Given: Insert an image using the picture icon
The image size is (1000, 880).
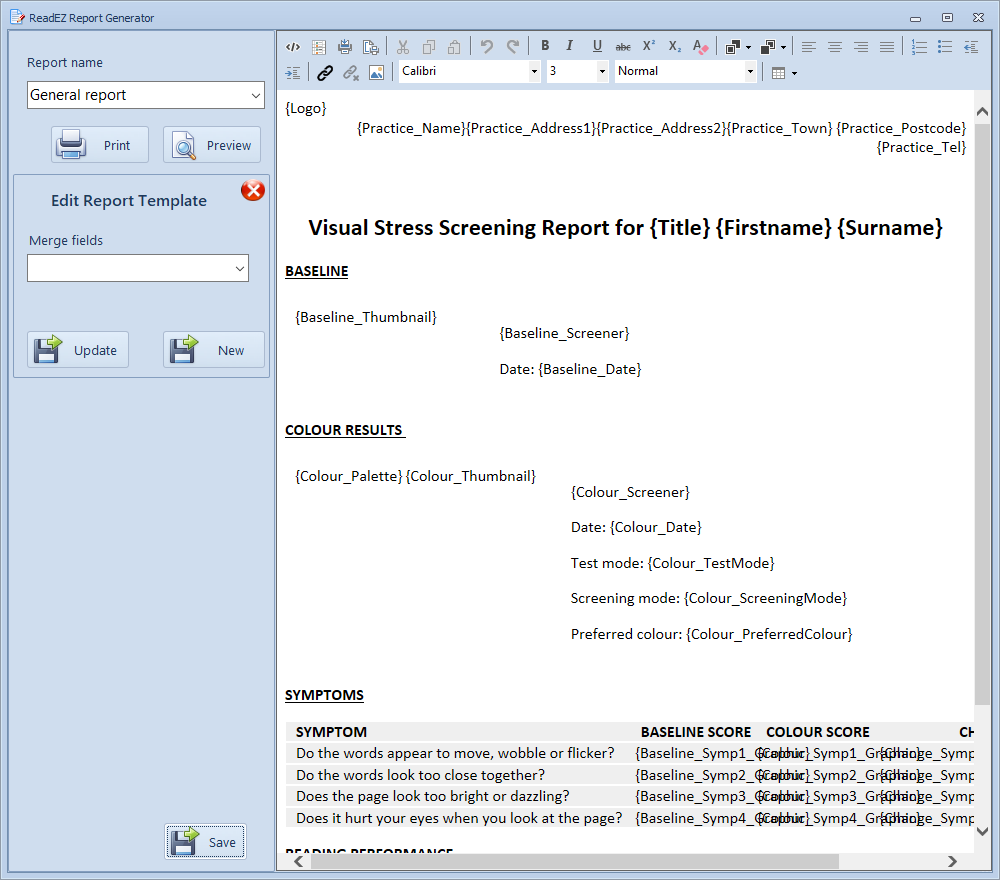Looking at the screenshot, I should [376, 72].
